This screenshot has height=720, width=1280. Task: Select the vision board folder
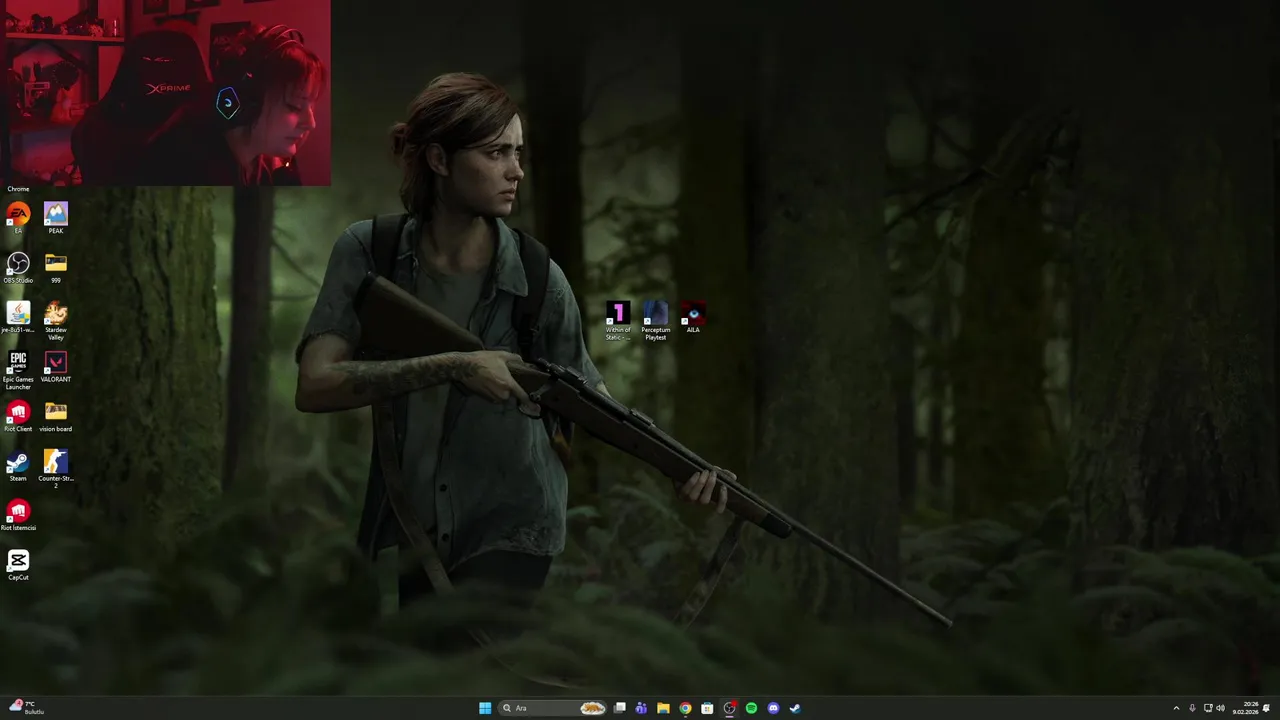click(x=56, y=416)
